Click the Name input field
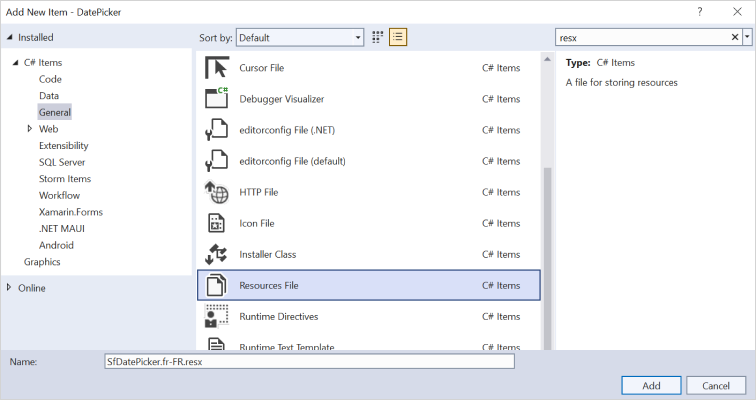 (310, 361)
